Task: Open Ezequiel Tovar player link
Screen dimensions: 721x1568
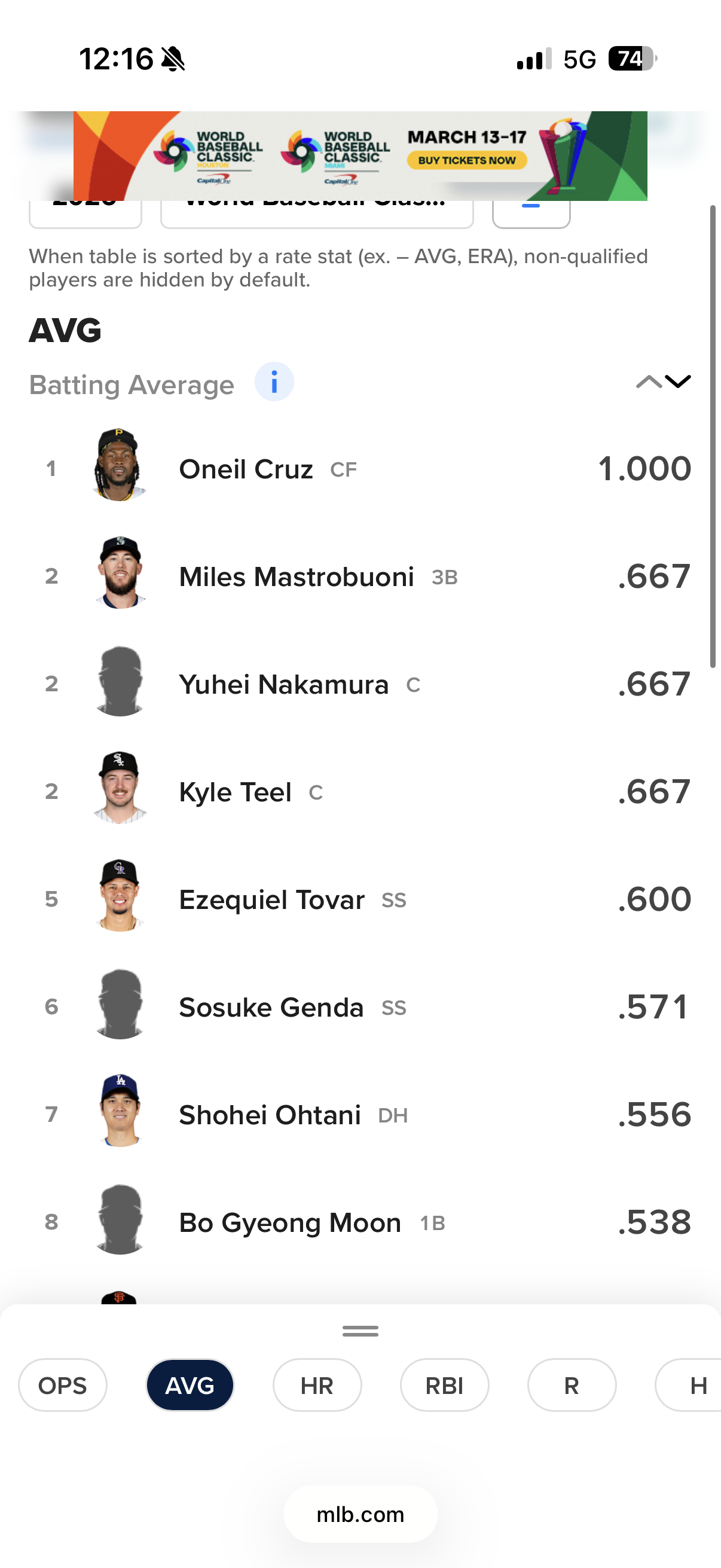Action: coord(271,899)
